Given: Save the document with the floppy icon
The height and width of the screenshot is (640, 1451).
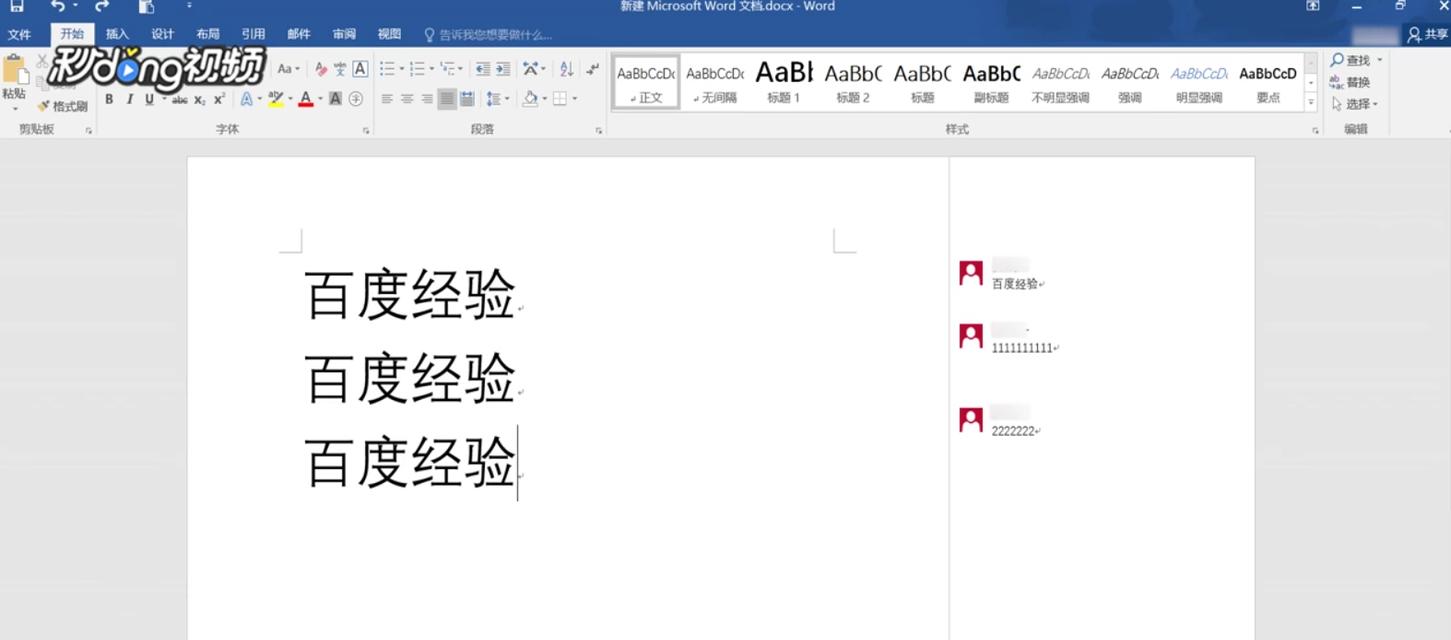Looking at the screenshot, I should pyautogui.click(x=17, y=6).
